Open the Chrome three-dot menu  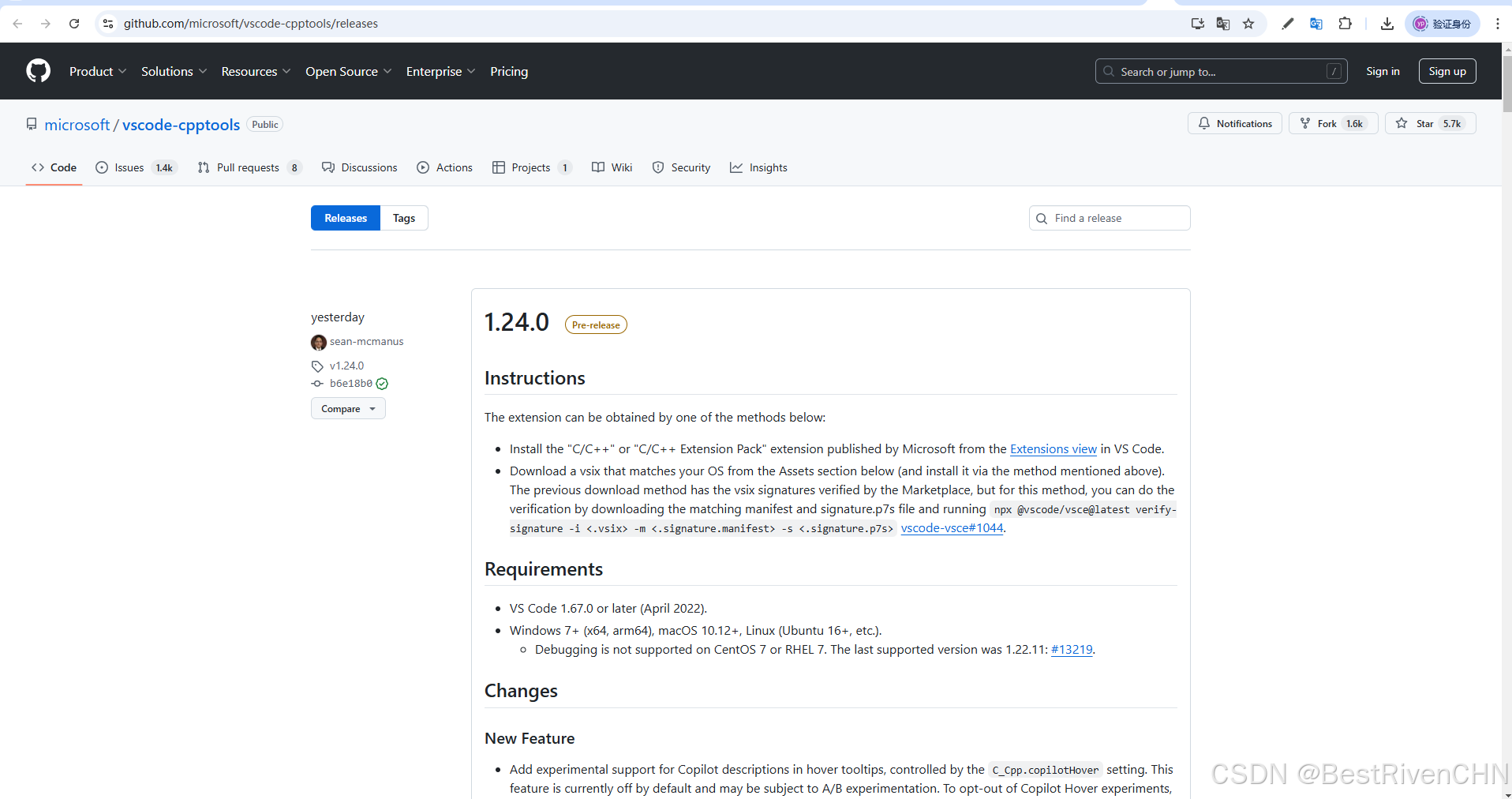[1497, 24]
